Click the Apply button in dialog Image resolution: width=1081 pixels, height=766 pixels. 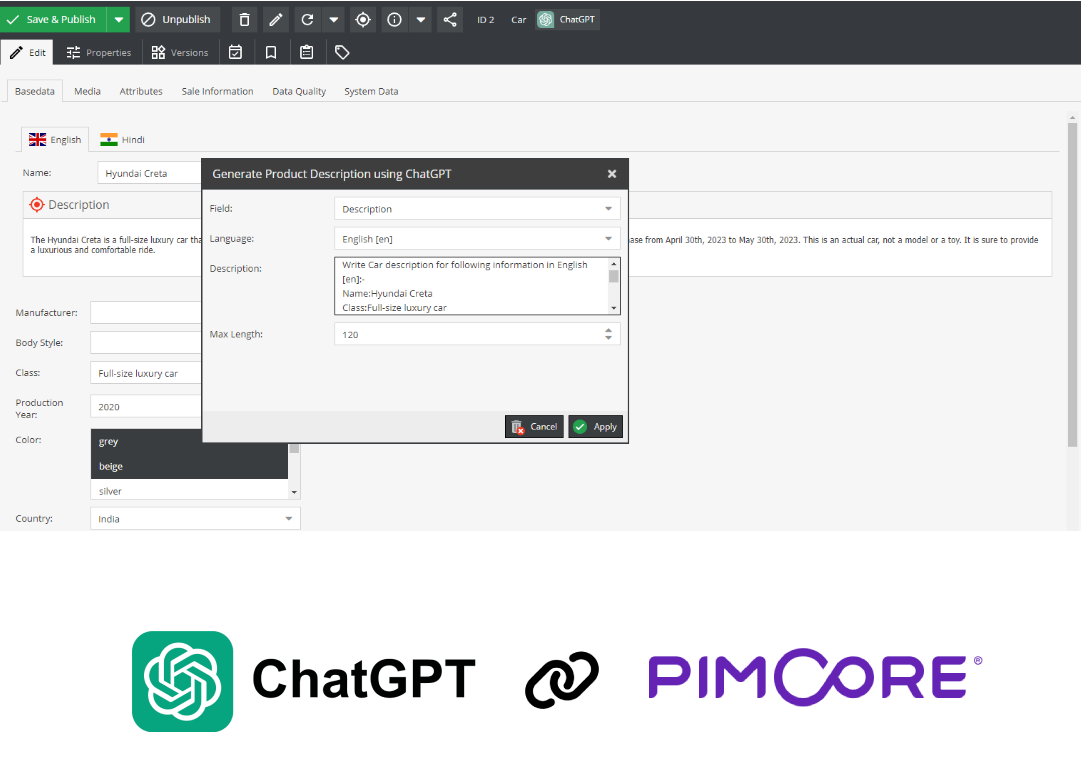pos(596,427)
